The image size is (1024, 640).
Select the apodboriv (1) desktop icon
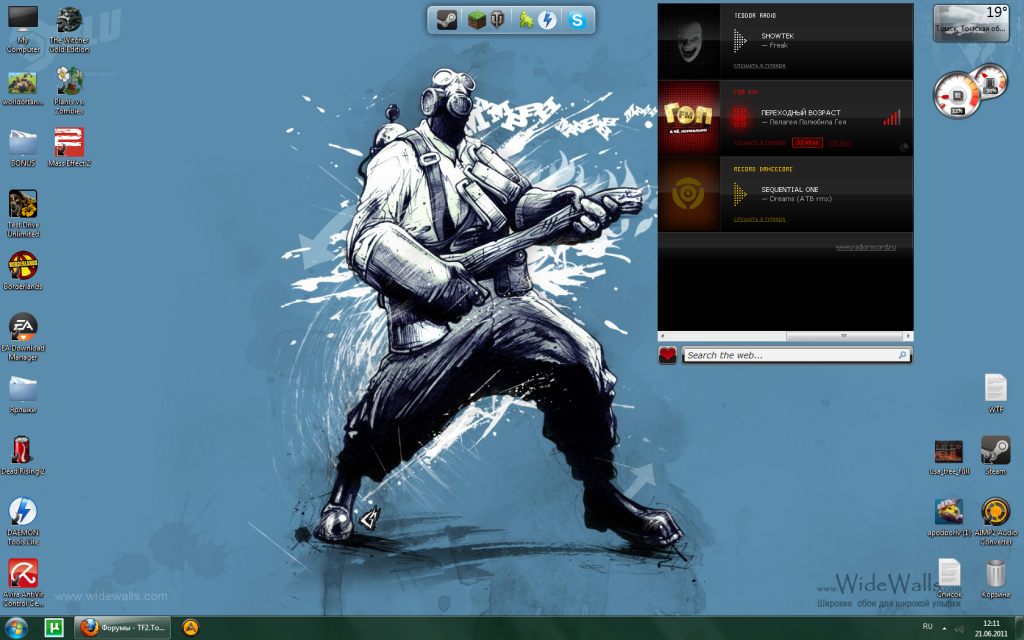point(949,518)
